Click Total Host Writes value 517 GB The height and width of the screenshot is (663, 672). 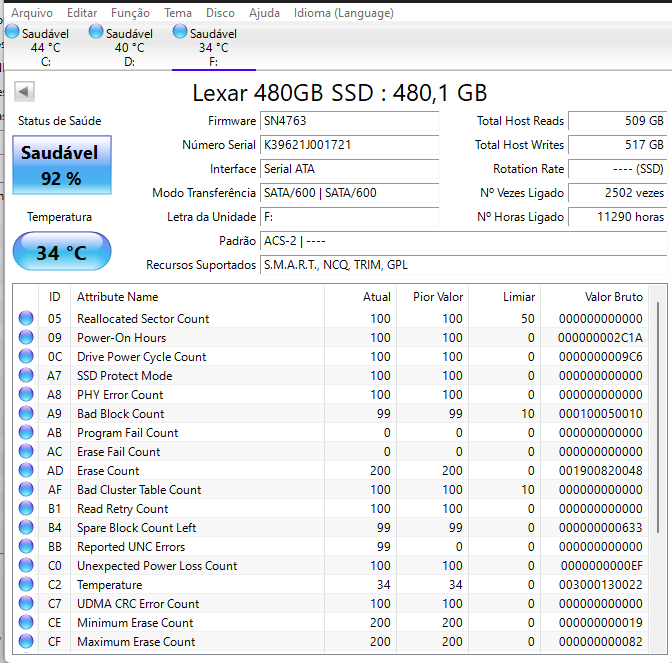point(618,145)
